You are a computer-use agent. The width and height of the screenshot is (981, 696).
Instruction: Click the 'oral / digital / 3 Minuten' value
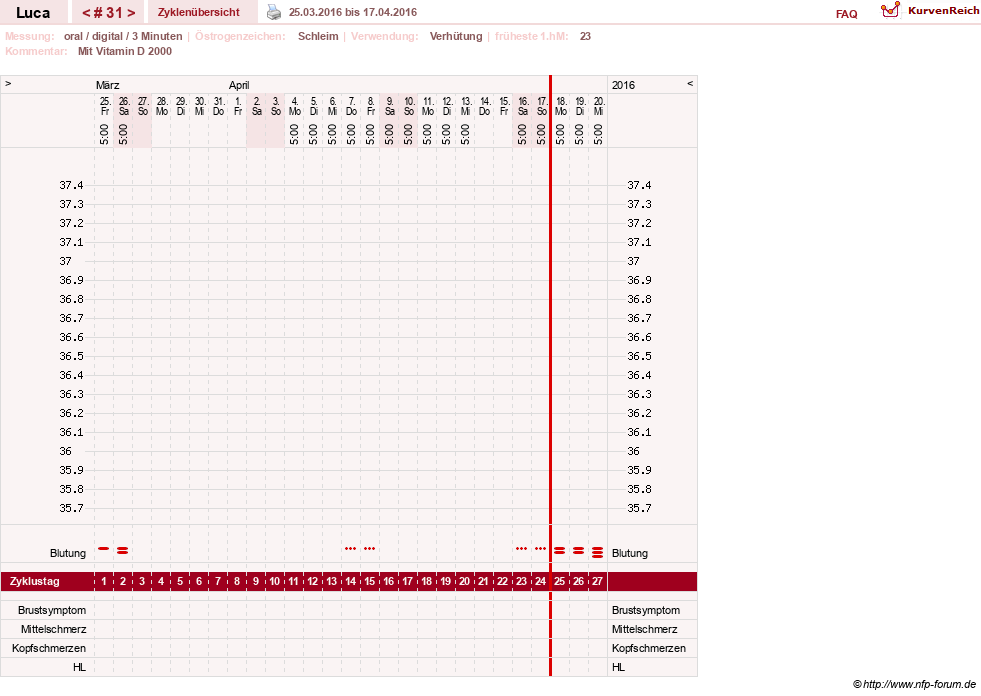click(123, 36)
